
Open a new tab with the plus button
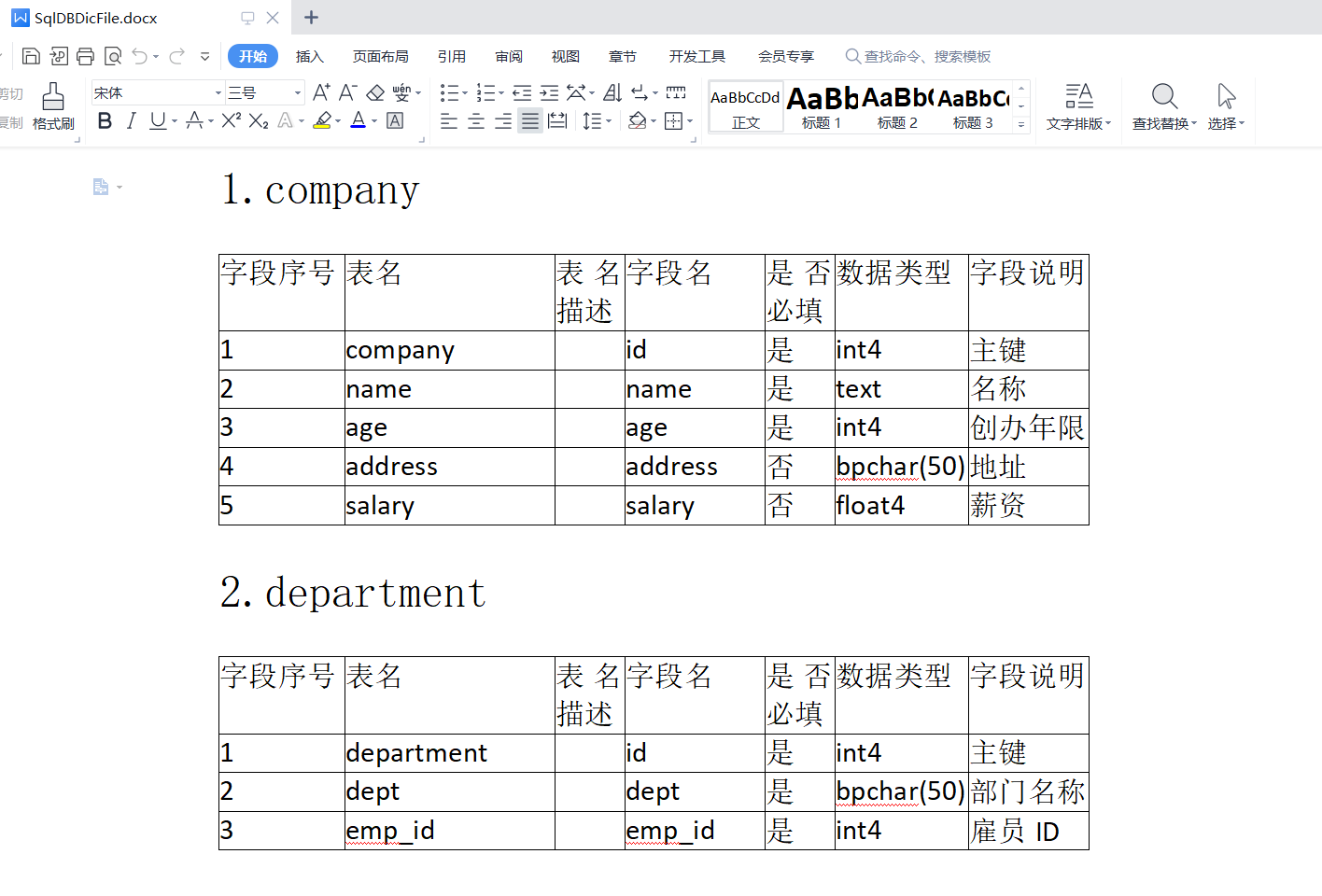312,18
